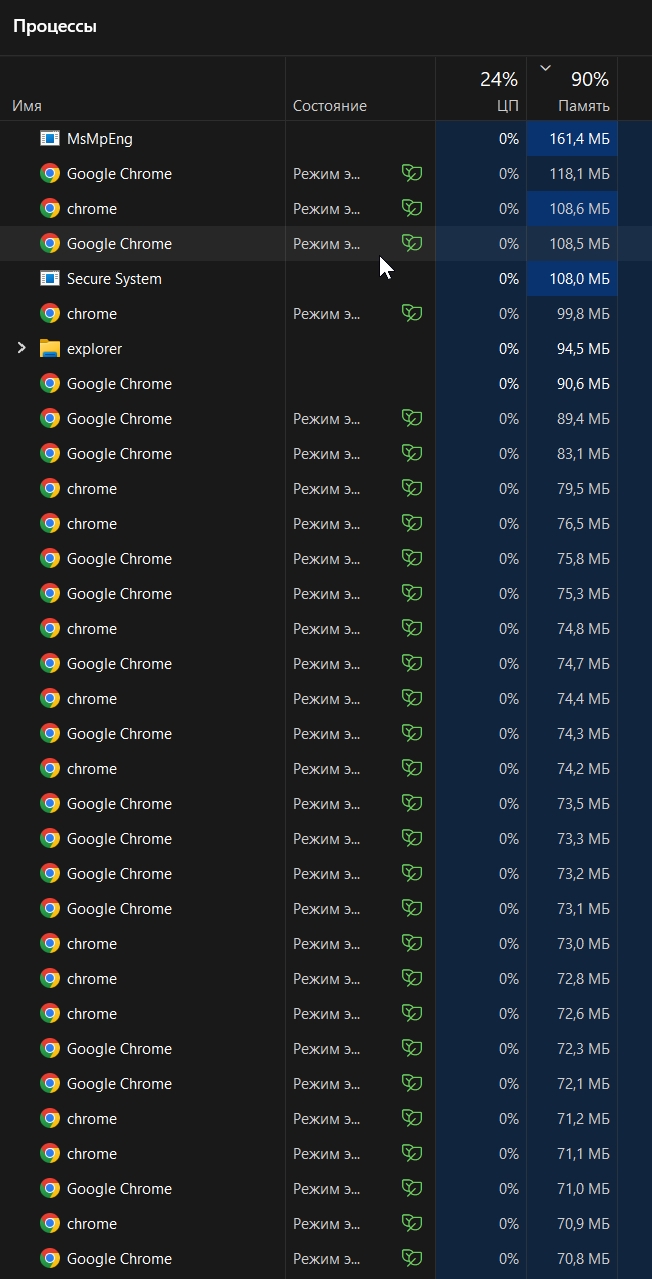Select the MsMpEng 161,4 МБ memory cell
The height and width of the screenshot is (1279, 652).
pos(572,138)
